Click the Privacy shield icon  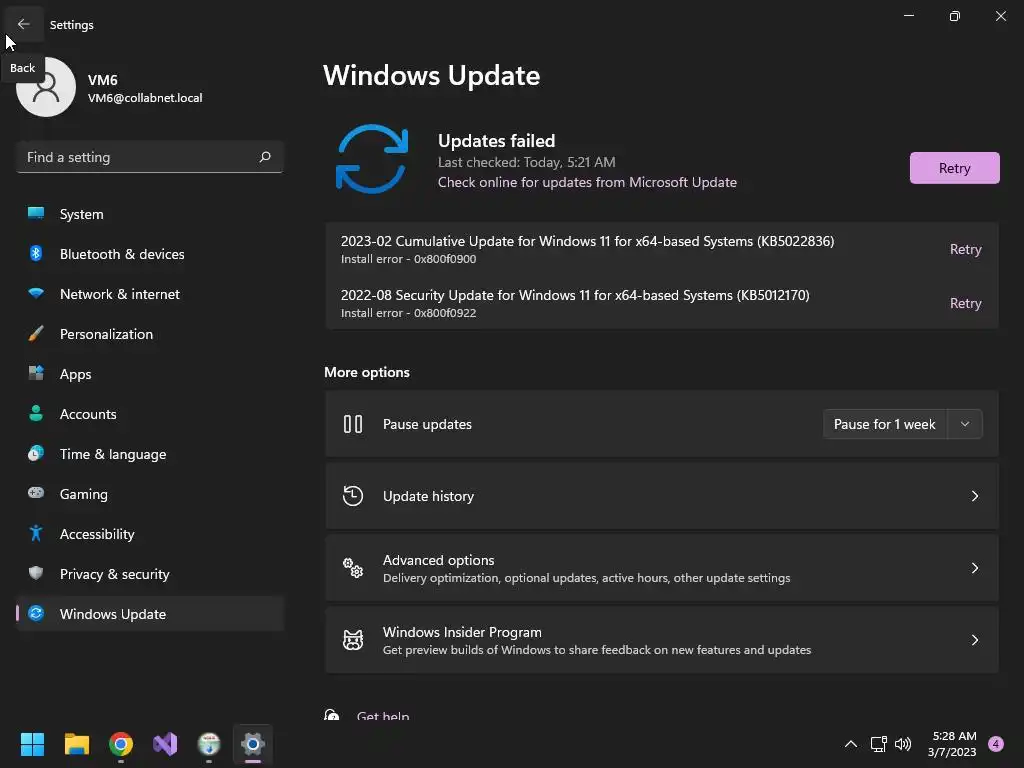coord(36,573)
